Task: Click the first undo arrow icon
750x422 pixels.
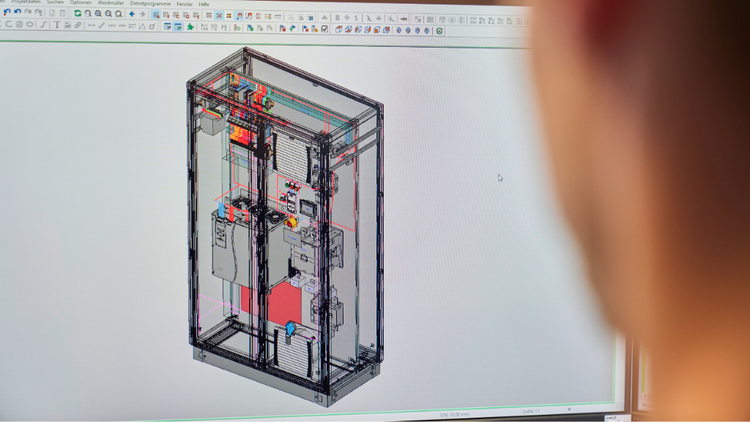Action: point(7,12)
